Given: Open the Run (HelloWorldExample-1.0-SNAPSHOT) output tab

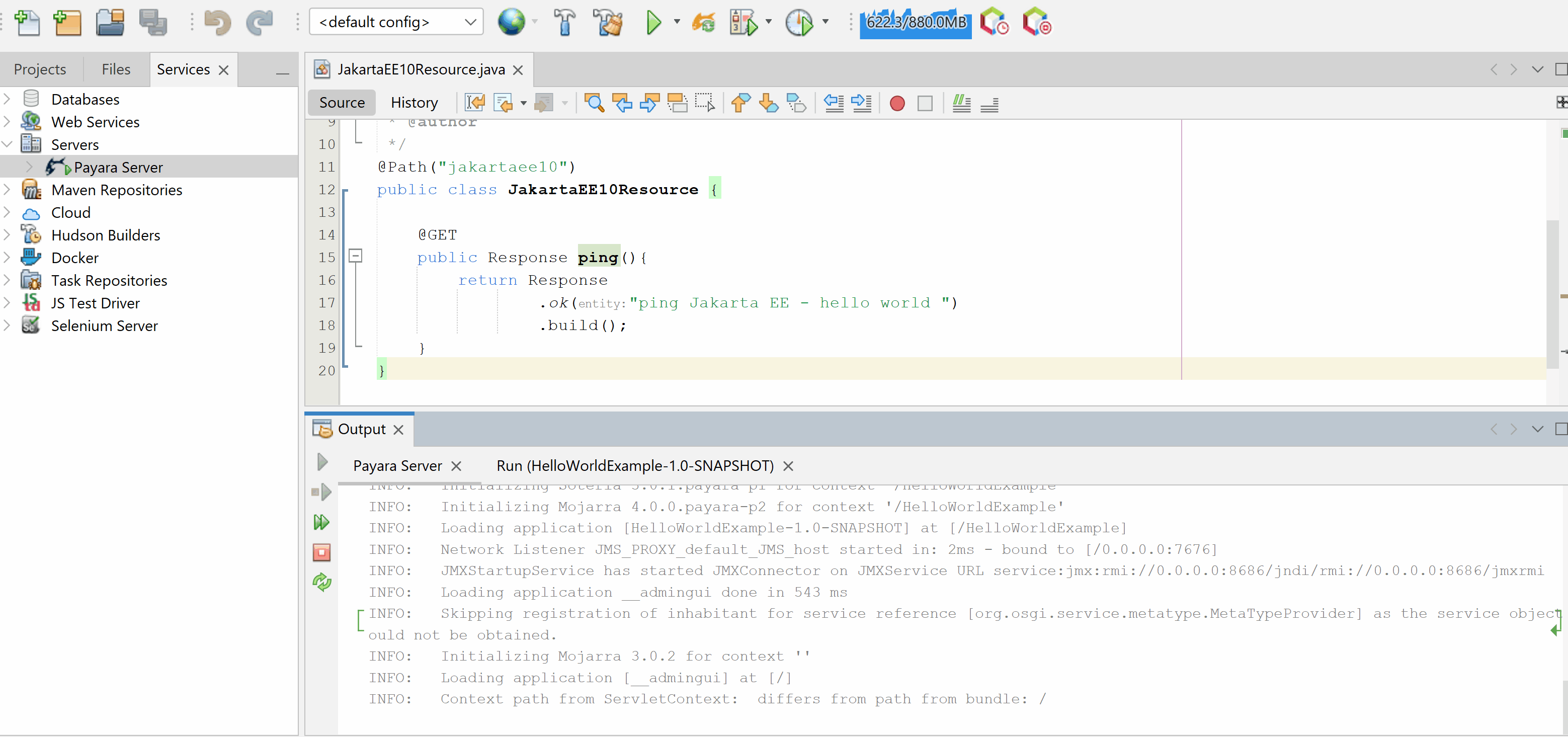Looking at the screenshot, I should [635, 465].
